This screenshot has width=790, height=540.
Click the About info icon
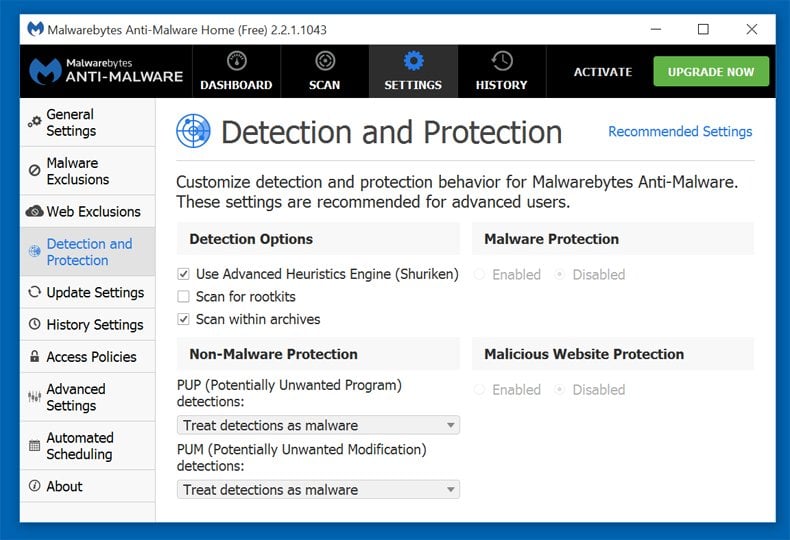[x=34, y=486]
